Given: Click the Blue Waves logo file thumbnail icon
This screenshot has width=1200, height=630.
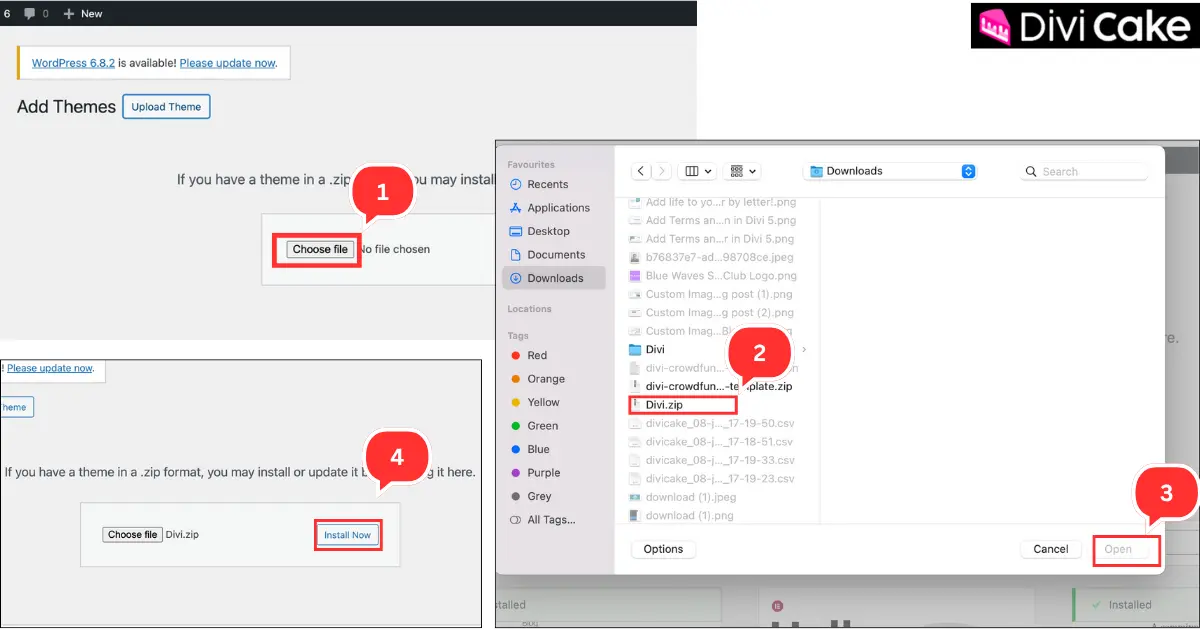Looking at the screenshot, I should click(x=634, y=276).
